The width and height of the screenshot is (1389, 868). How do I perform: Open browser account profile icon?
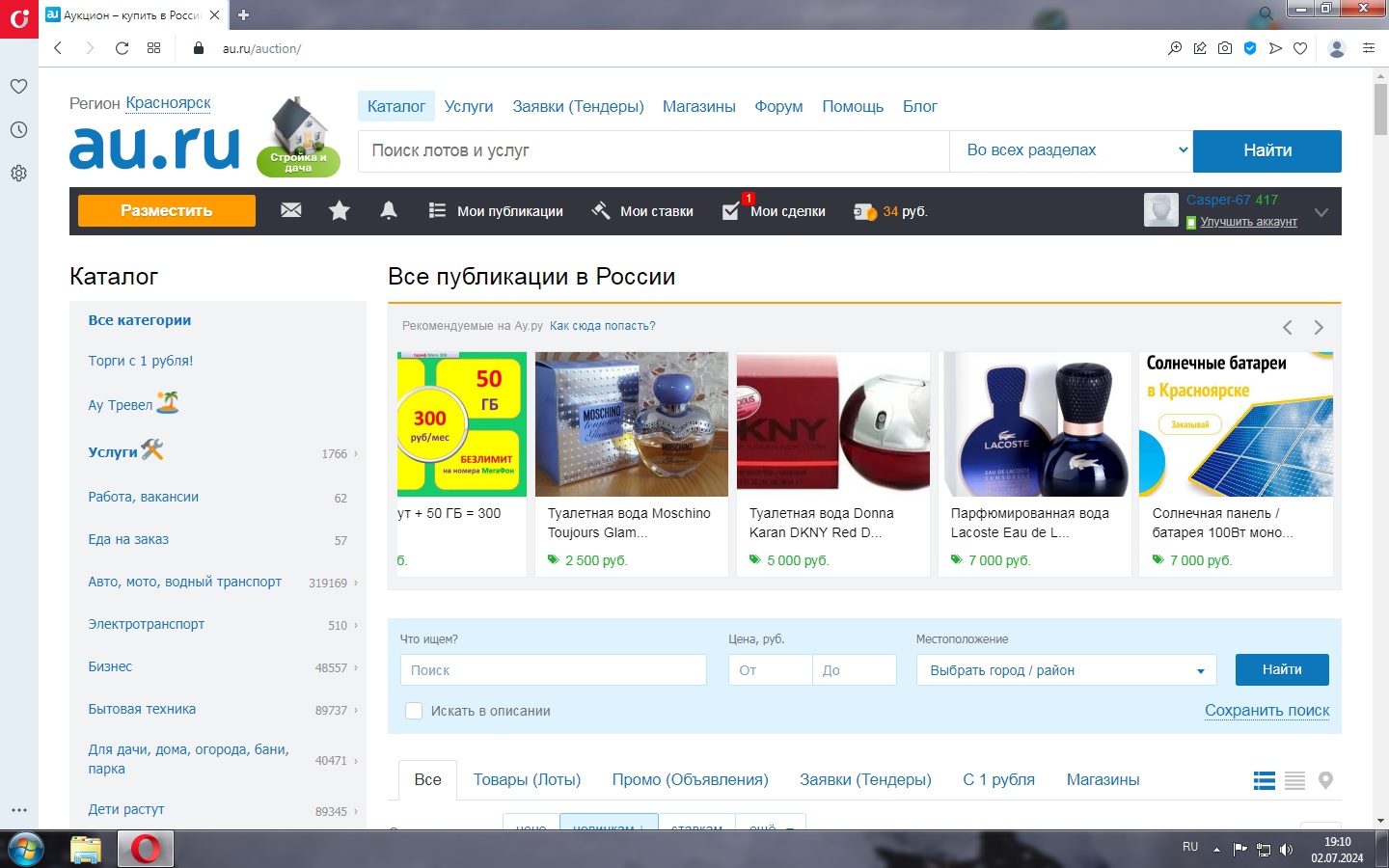(1337, 48)
